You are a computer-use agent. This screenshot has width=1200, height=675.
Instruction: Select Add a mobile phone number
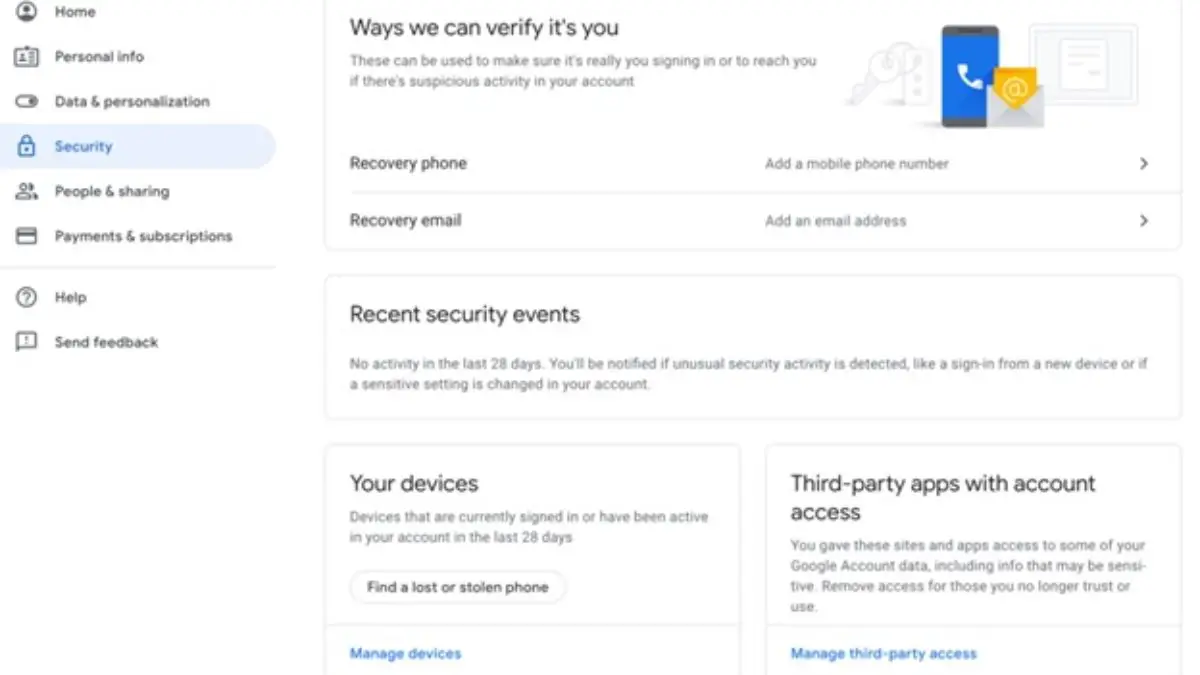[856, 164]
